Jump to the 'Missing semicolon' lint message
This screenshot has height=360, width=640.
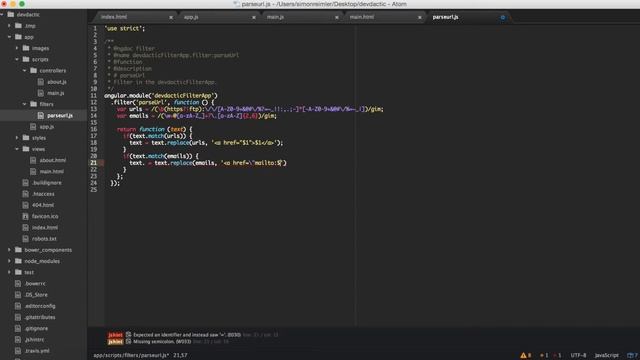pos(162,342)
